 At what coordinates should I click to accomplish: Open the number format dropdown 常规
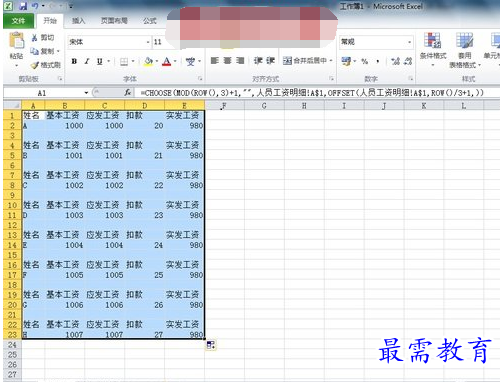(x=409, y=42)
